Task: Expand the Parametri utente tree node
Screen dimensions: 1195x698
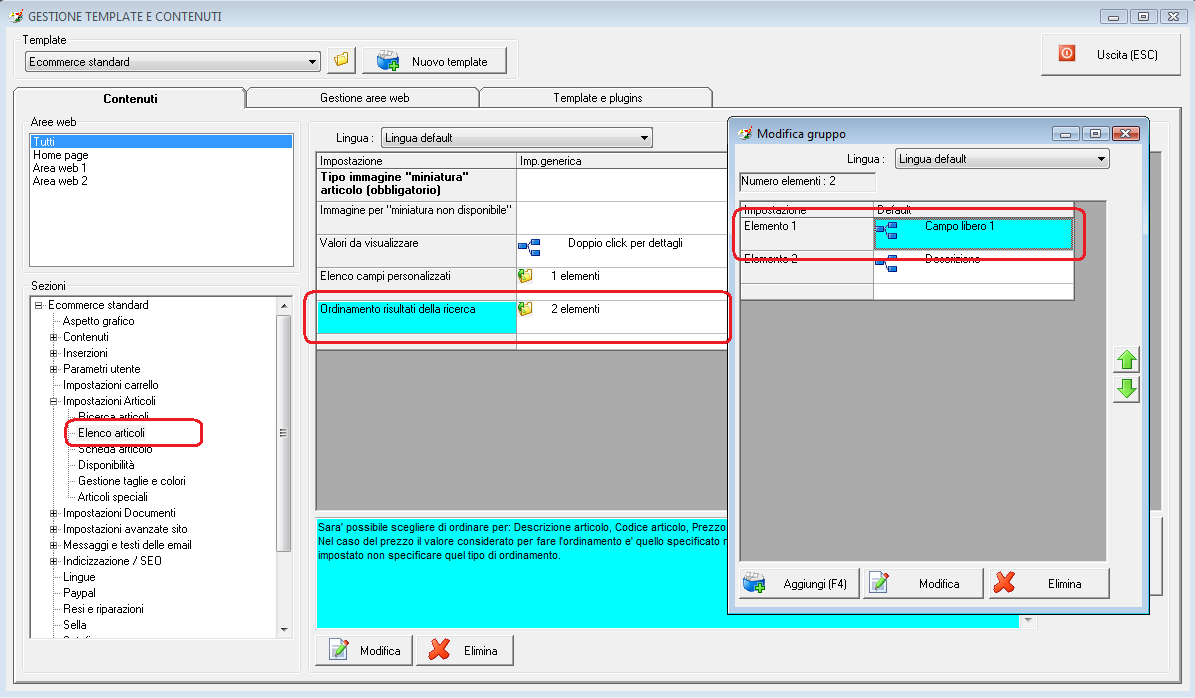Action: [x=53, y=369]
